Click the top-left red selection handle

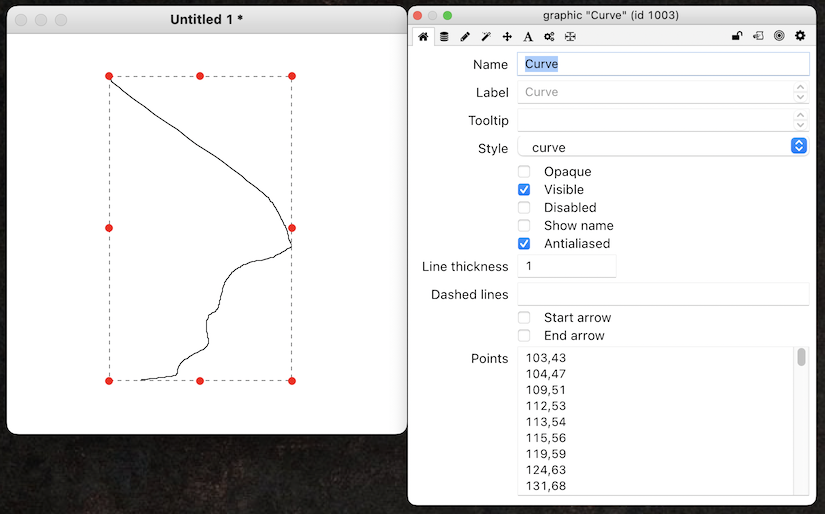tap(109, 76)
